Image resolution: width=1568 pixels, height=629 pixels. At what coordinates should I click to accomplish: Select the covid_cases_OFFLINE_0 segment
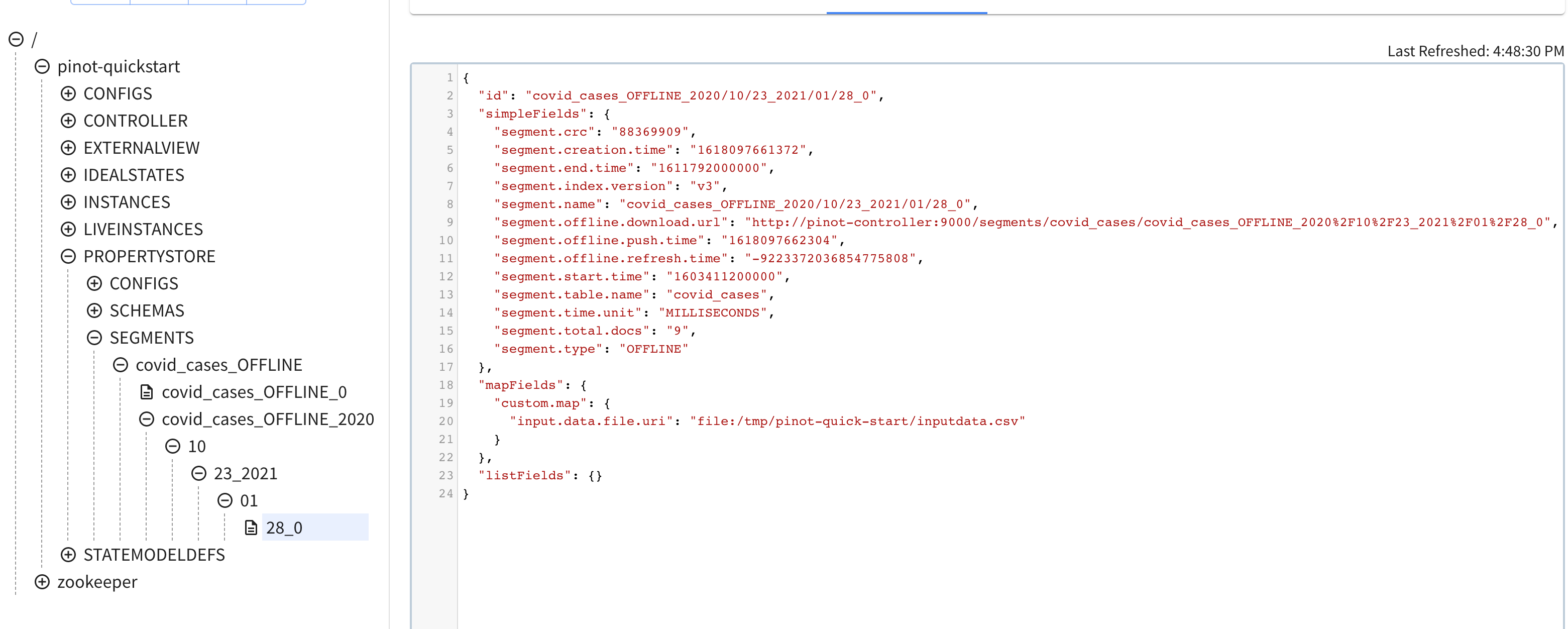click(x=254, y=392)
